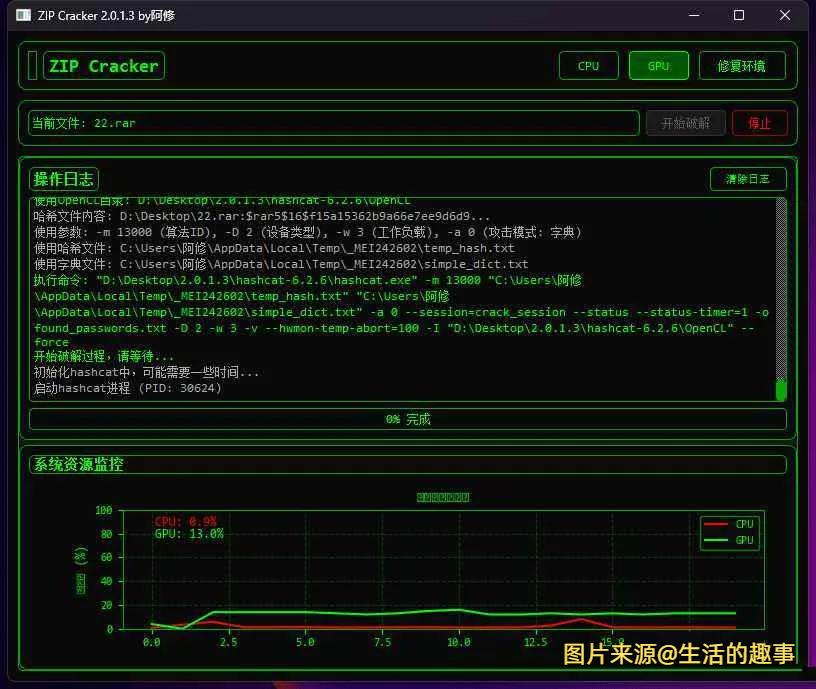Click the 当前文件 current file label
Viewport: 816px width, 689px height.
pos(57,123)
